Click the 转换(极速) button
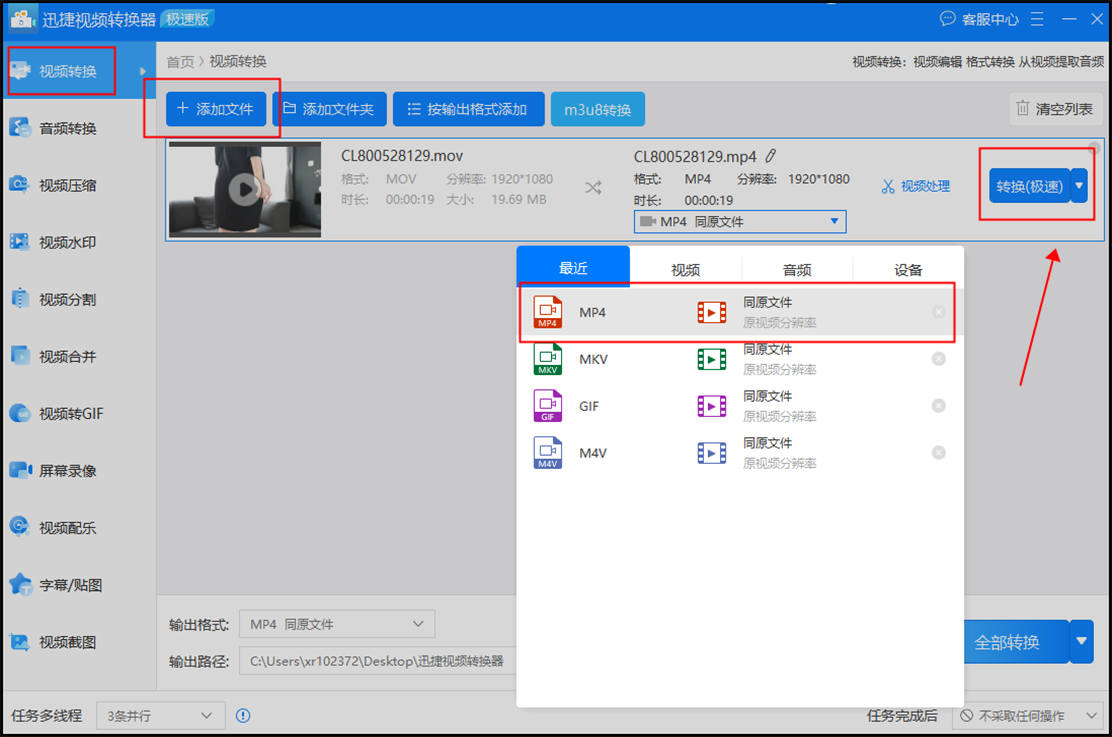The width and height of the screenshot is (1112, 737). [1029, 187]
